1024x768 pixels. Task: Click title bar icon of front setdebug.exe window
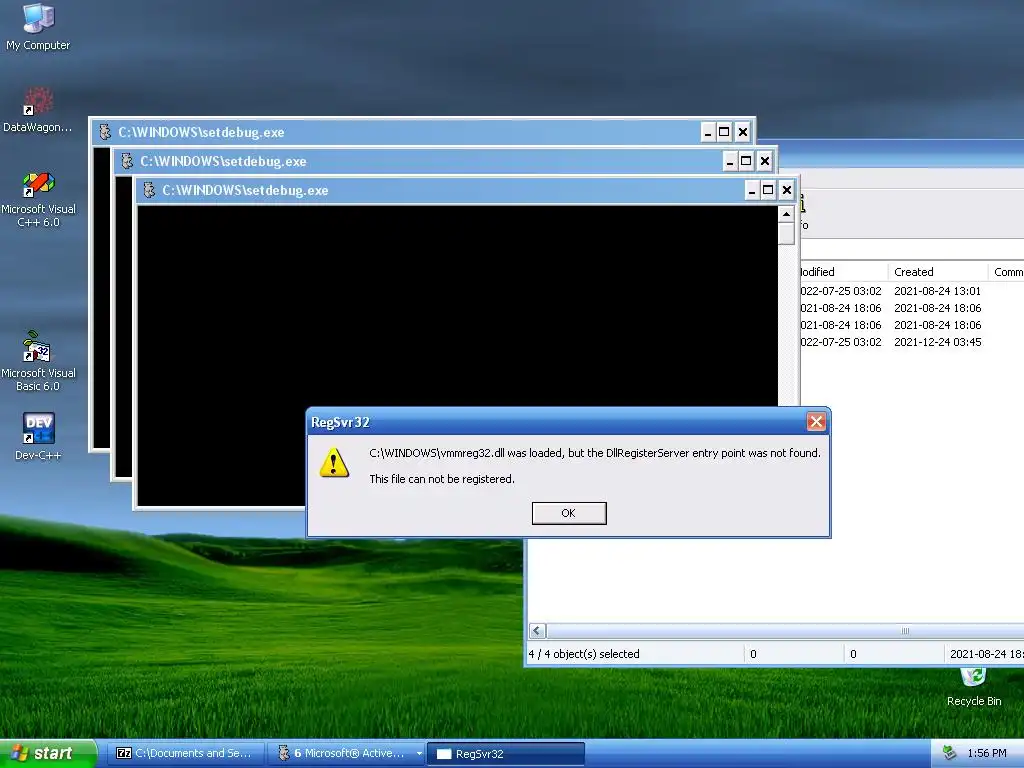pyautogui.click(x=150, y=190)
